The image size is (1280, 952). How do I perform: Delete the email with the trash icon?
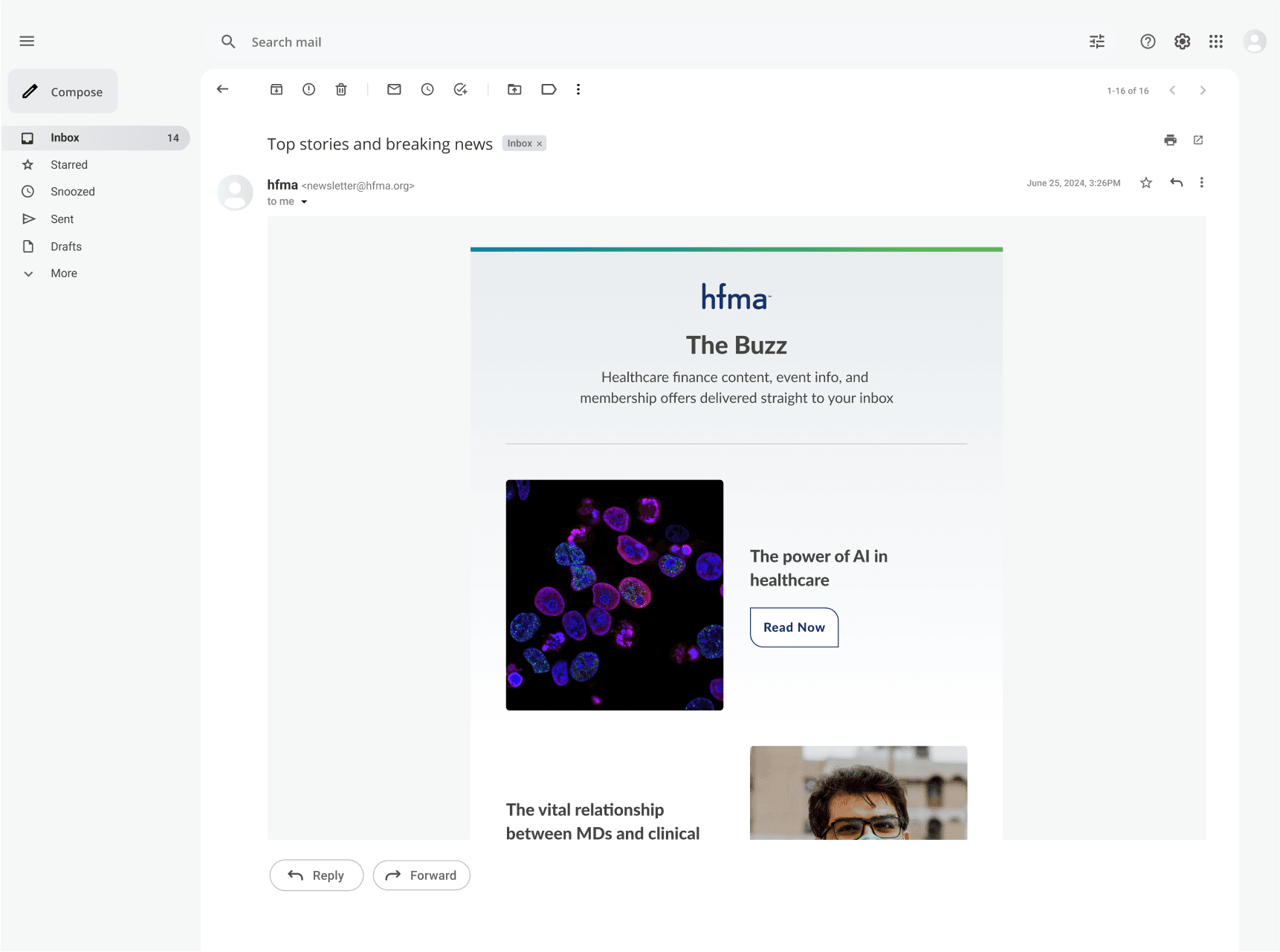(x=341, y=89)
